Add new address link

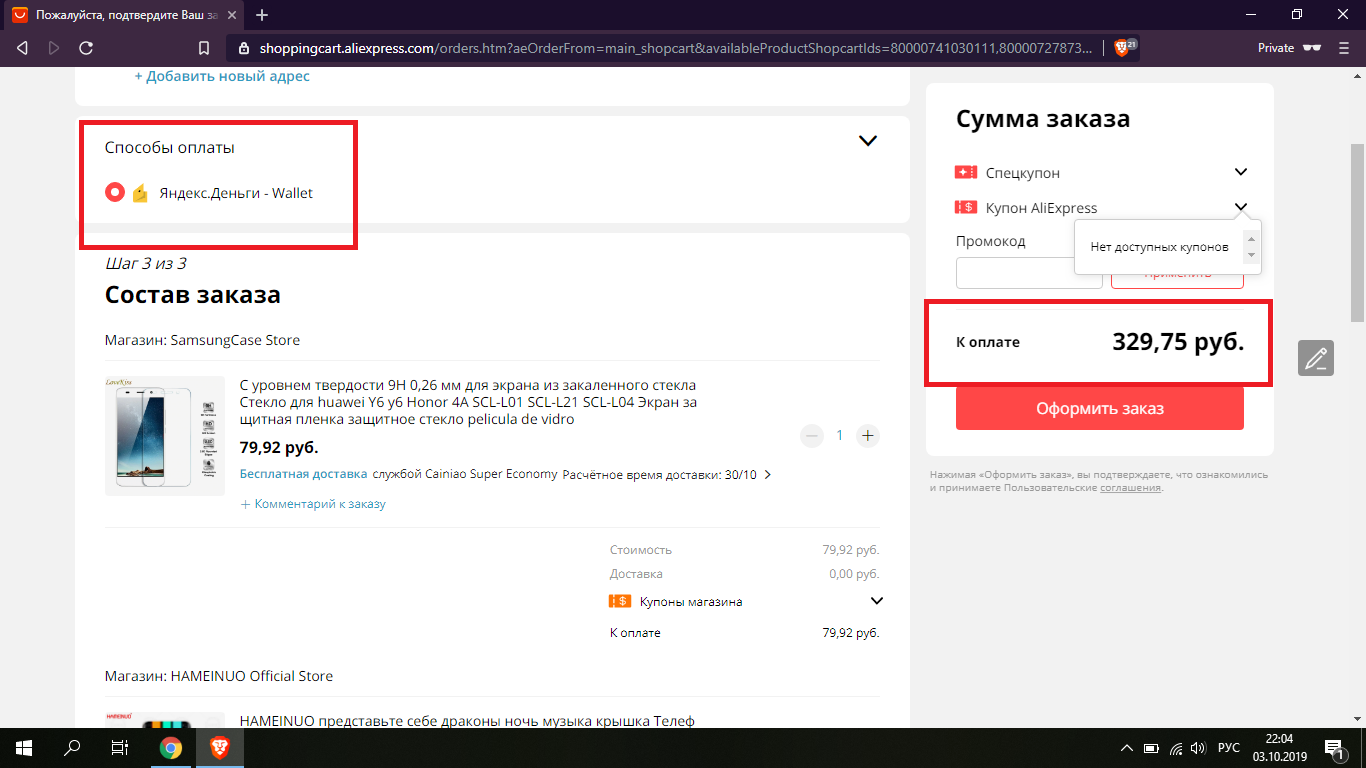click(x=222, y=76)
